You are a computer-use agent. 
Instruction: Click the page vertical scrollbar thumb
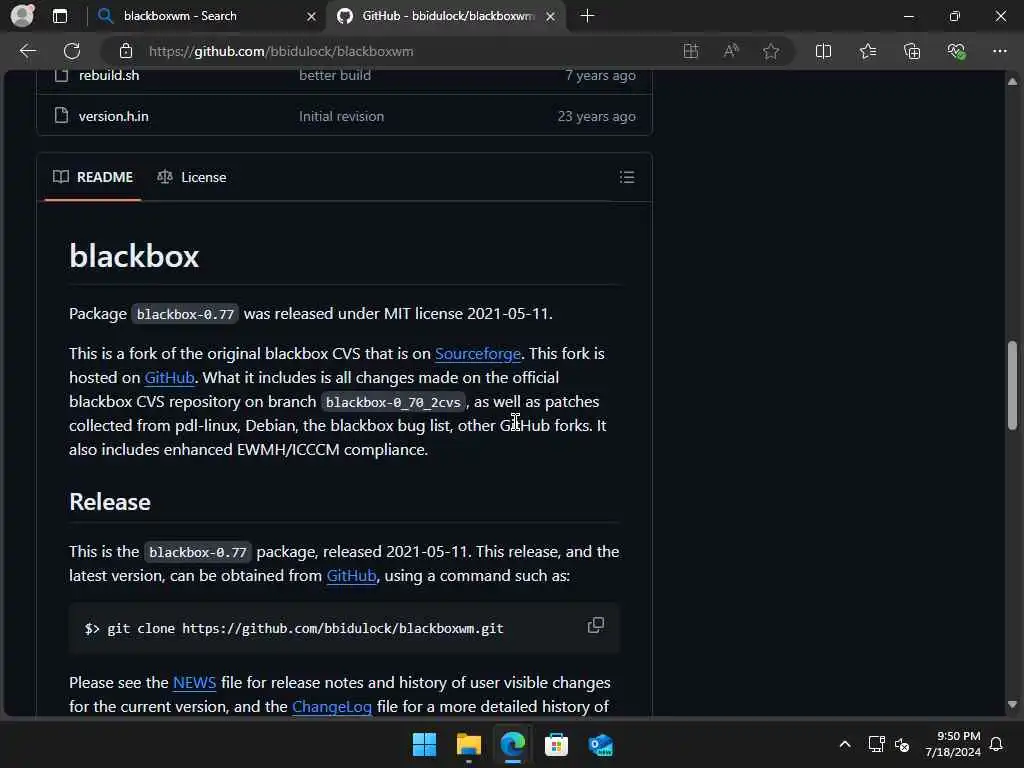1012,385
